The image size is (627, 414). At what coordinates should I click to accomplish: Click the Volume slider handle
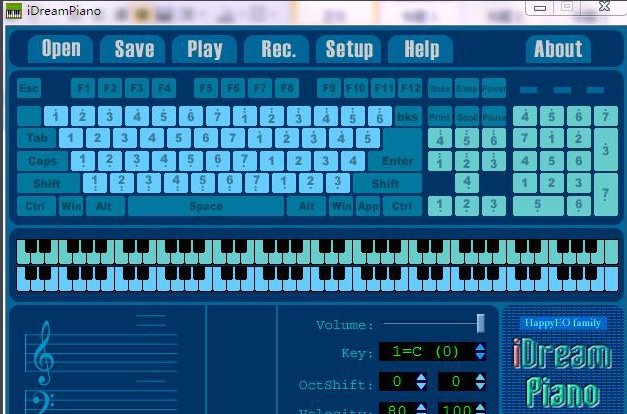coord(480,322)
